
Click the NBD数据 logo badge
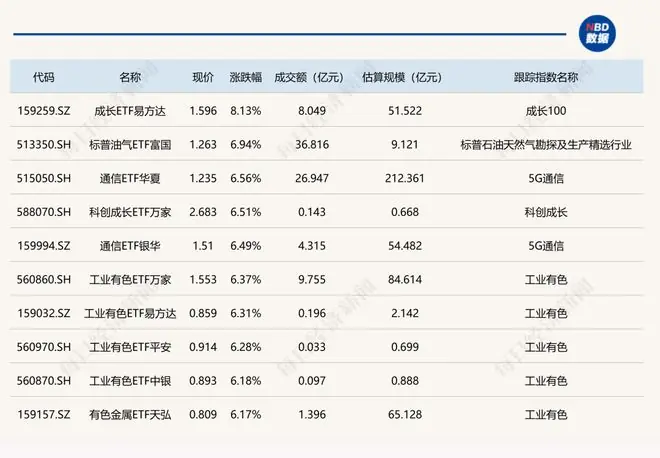[x=597, y=34]
